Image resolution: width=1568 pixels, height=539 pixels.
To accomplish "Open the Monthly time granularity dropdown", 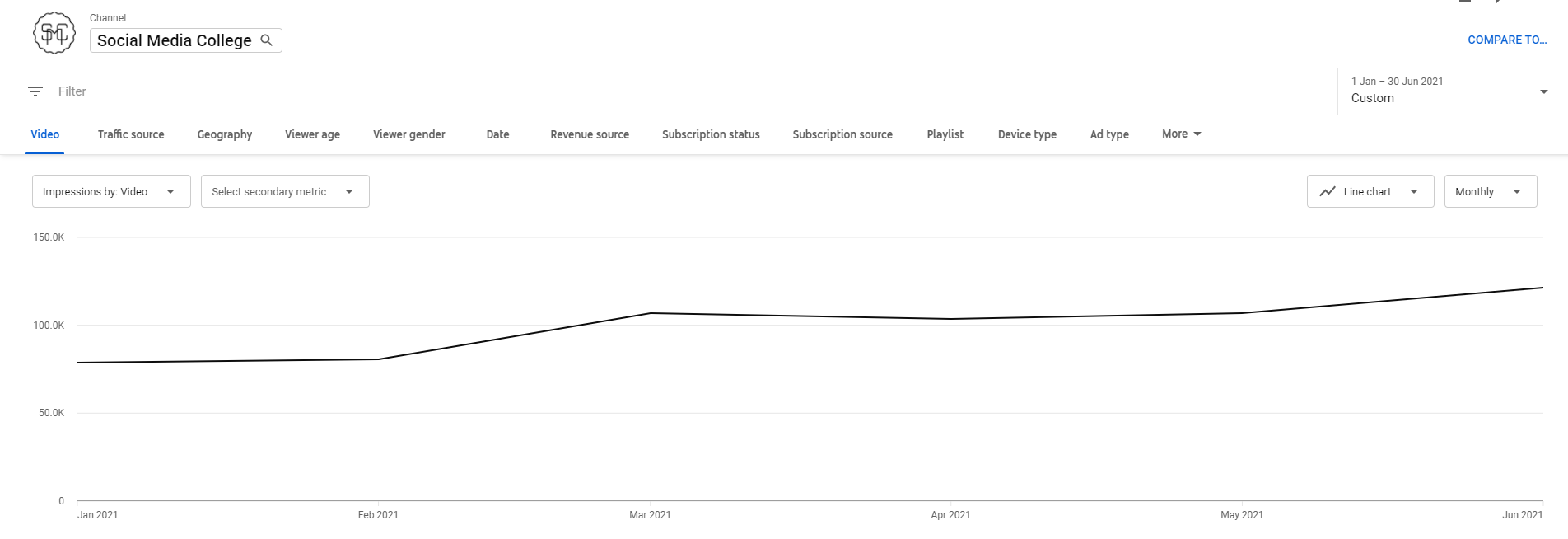I will coord(1490,190).
